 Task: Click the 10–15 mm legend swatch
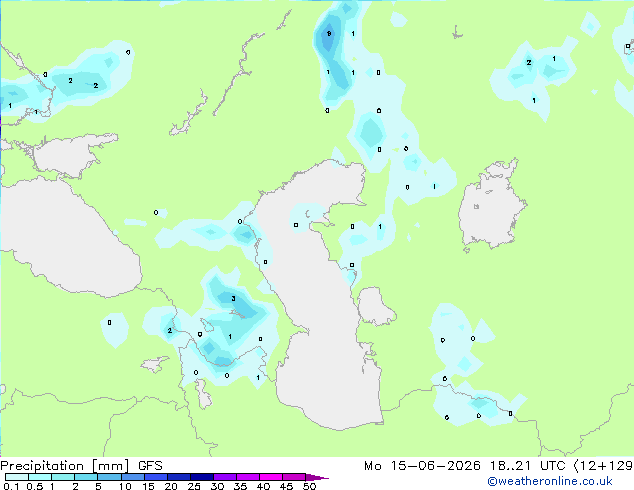click(132, 477)
